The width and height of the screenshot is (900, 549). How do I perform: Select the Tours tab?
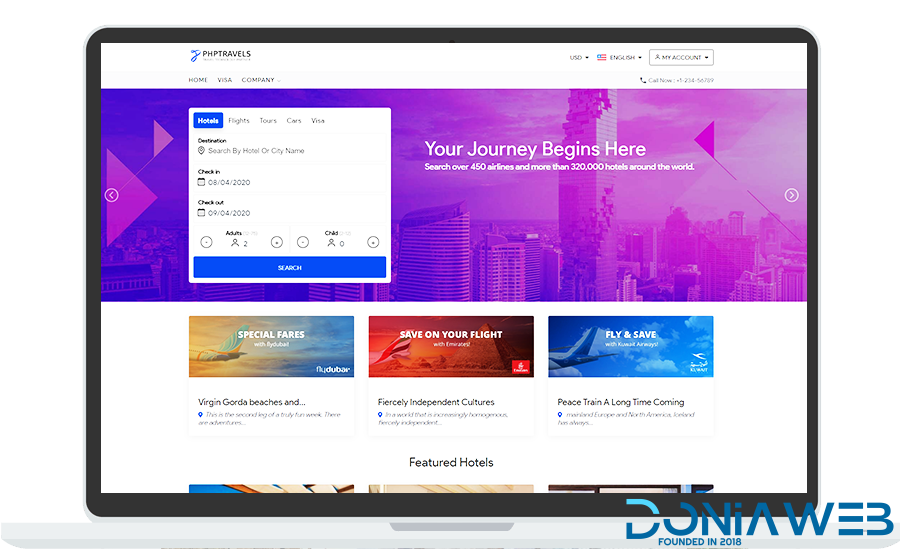(x=268, y=121)
